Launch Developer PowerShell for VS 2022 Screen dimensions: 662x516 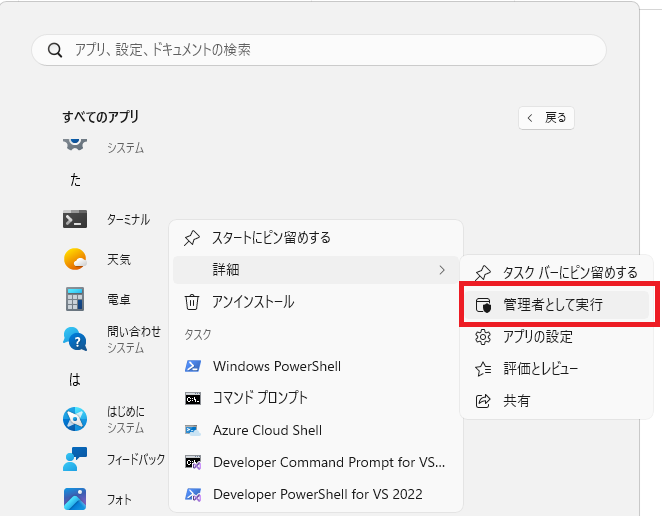[316, 494]
